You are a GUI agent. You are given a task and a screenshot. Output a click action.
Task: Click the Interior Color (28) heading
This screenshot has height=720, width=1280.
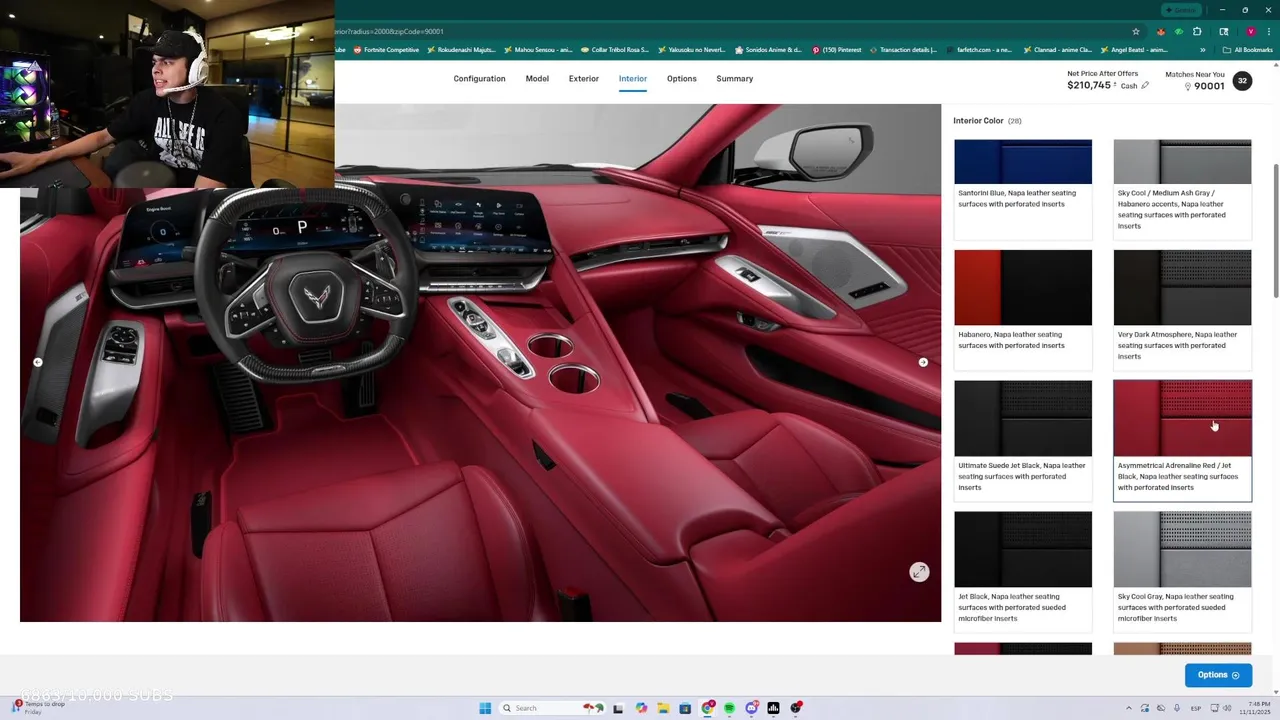(x=987, y=121)
